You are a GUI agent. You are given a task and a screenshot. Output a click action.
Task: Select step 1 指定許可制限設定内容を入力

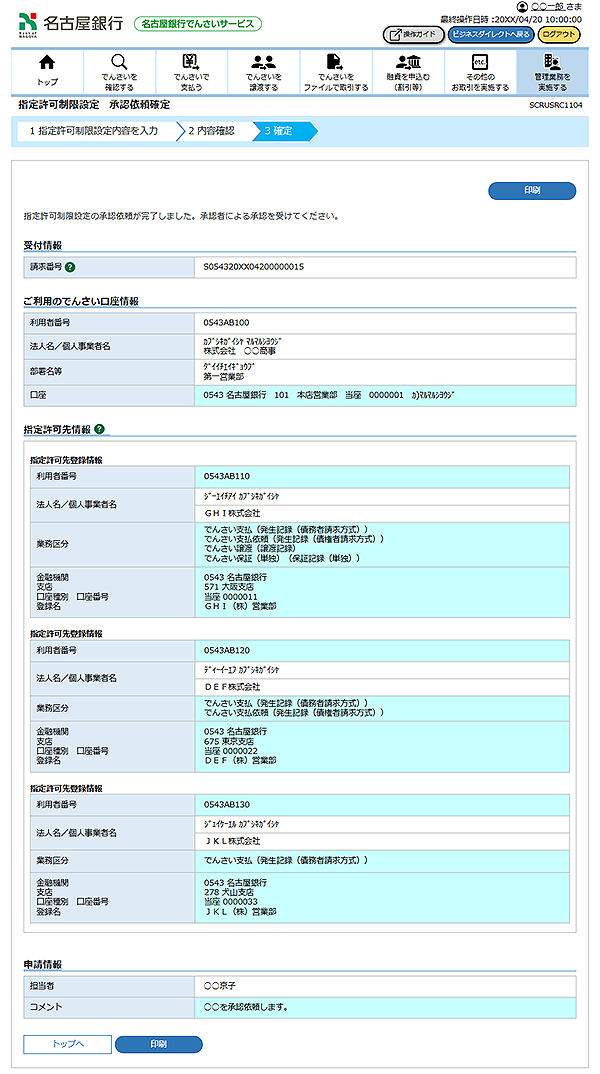pyautogui.click(x=93, y=131)
